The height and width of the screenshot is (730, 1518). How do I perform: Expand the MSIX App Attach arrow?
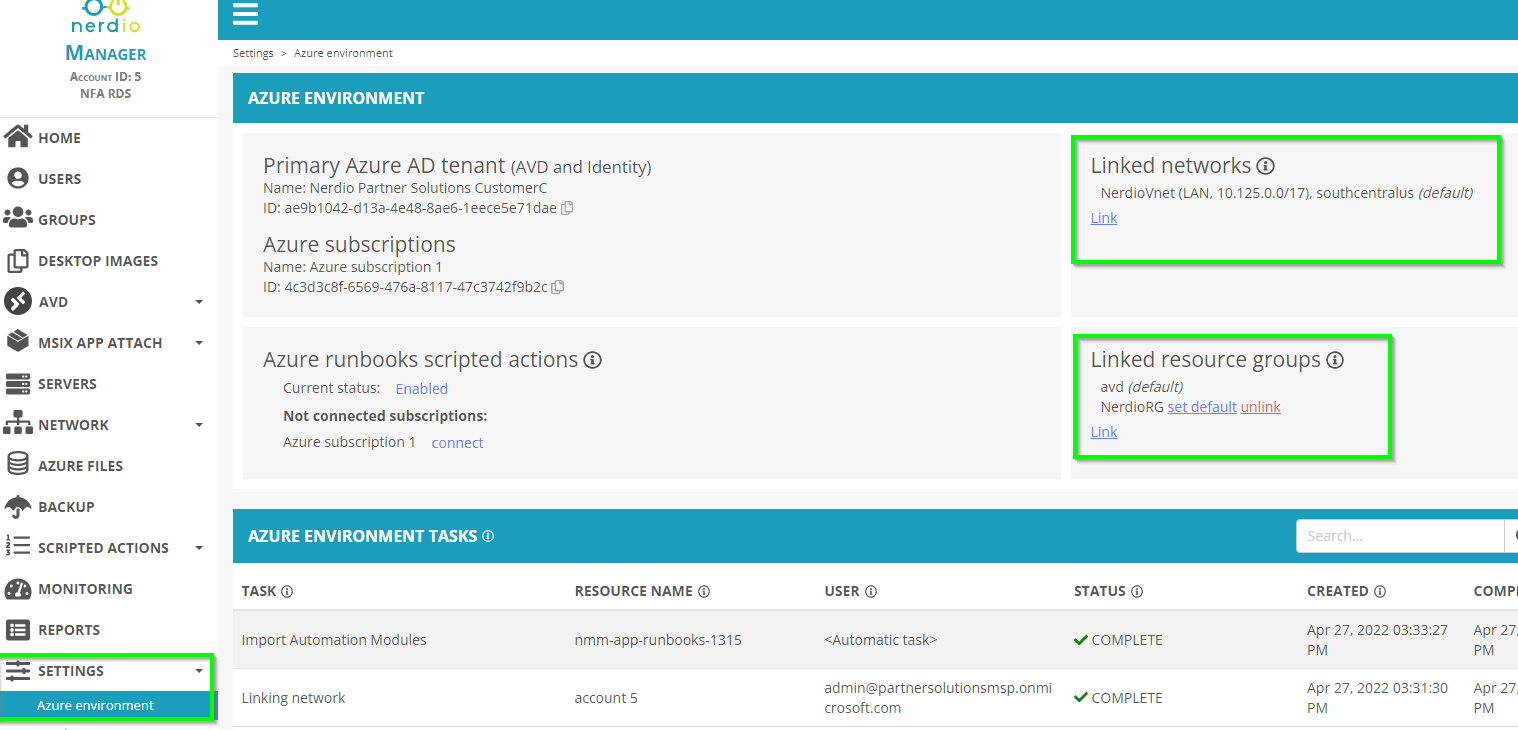click(x=199, y=343)
